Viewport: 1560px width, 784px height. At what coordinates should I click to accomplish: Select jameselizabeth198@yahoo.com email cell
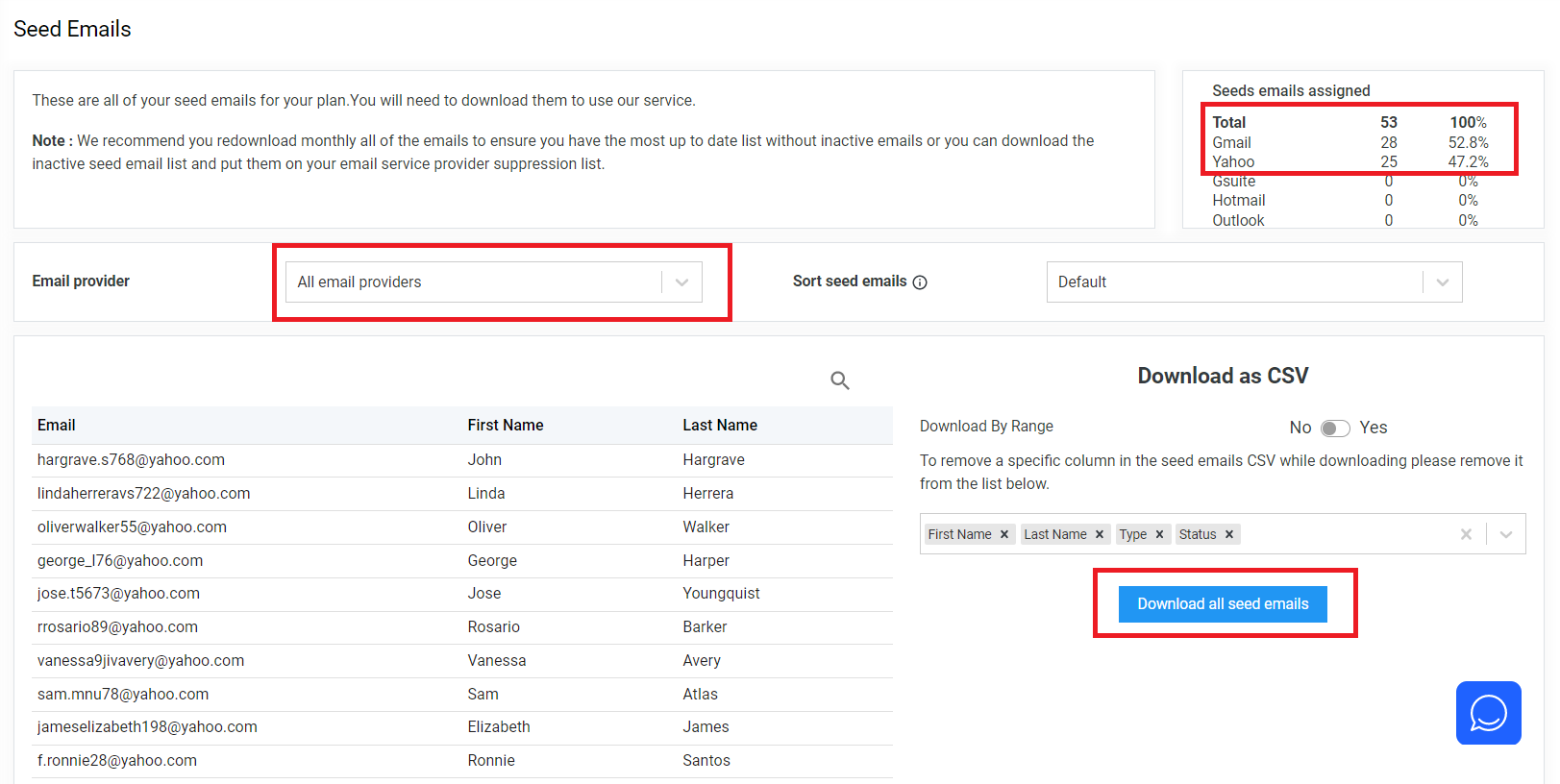pos(148,726)
